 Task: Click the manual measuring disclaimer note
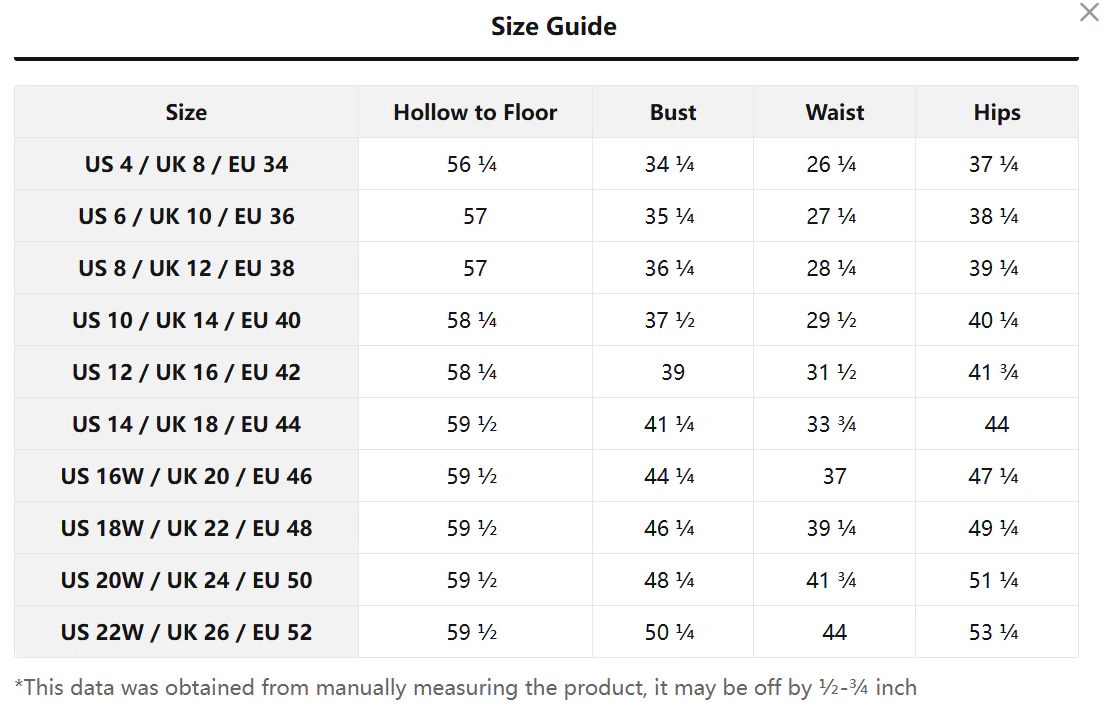[465, 688]
